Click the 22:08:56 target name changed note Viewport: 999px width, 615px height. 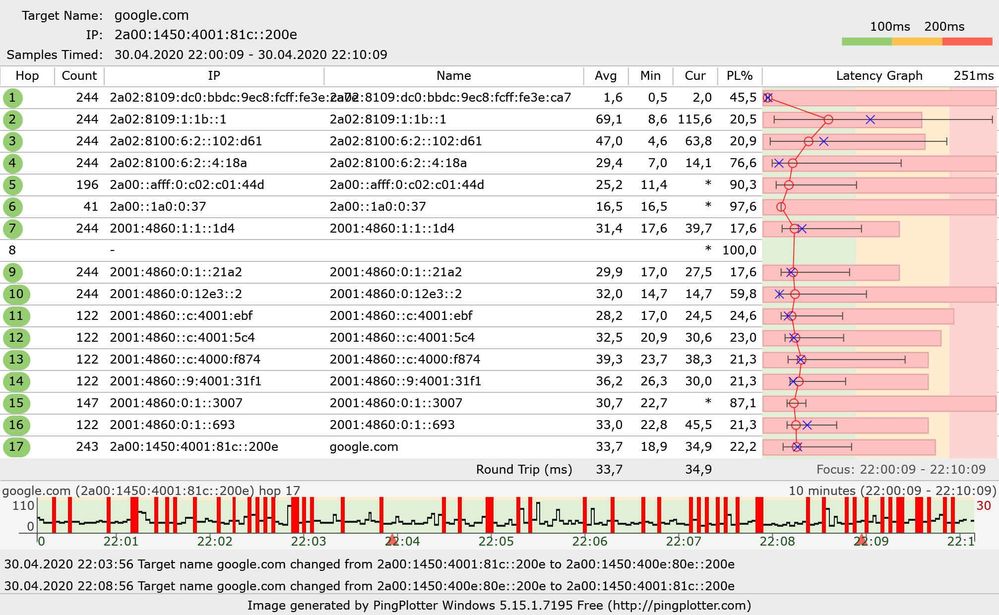[x=370, y=586]
